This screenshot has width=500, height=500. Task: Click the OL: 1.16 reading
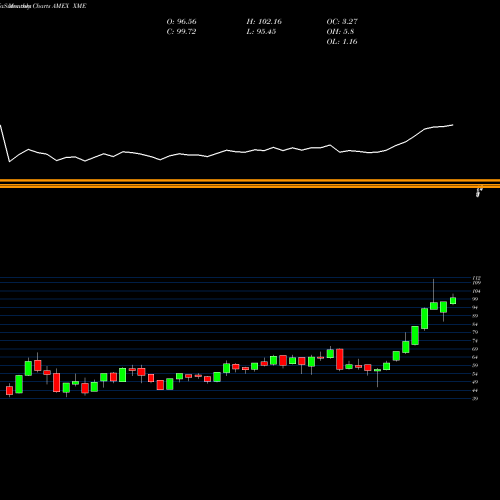point(342,42)
